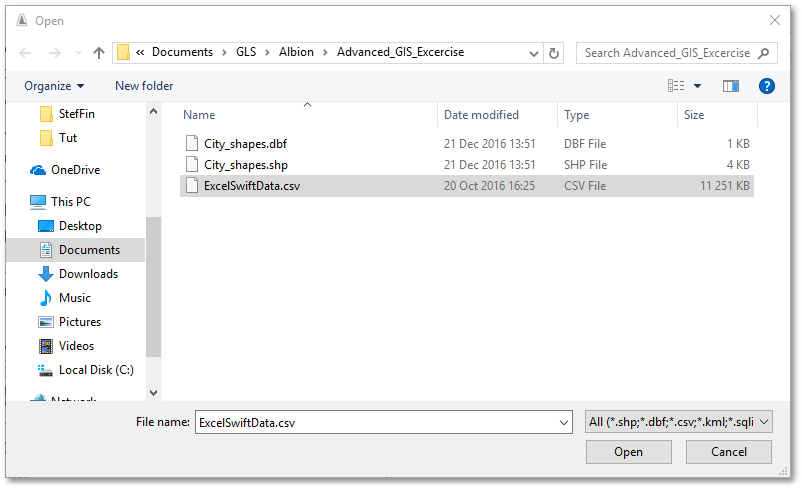Click the search magnifier icon

(763, 53)
